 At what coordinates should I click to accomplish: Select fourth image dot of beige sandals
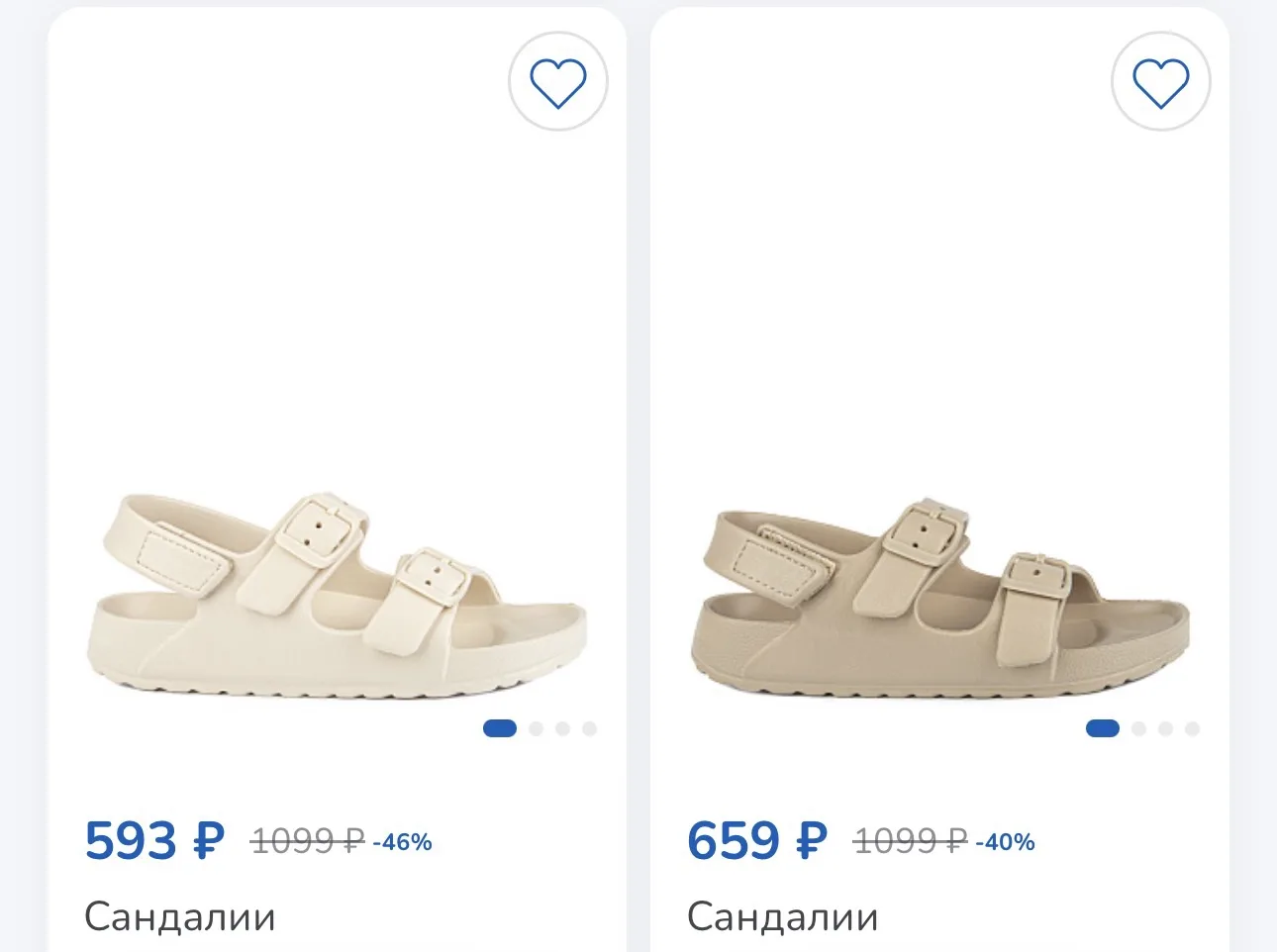[x=1192, y=729]
